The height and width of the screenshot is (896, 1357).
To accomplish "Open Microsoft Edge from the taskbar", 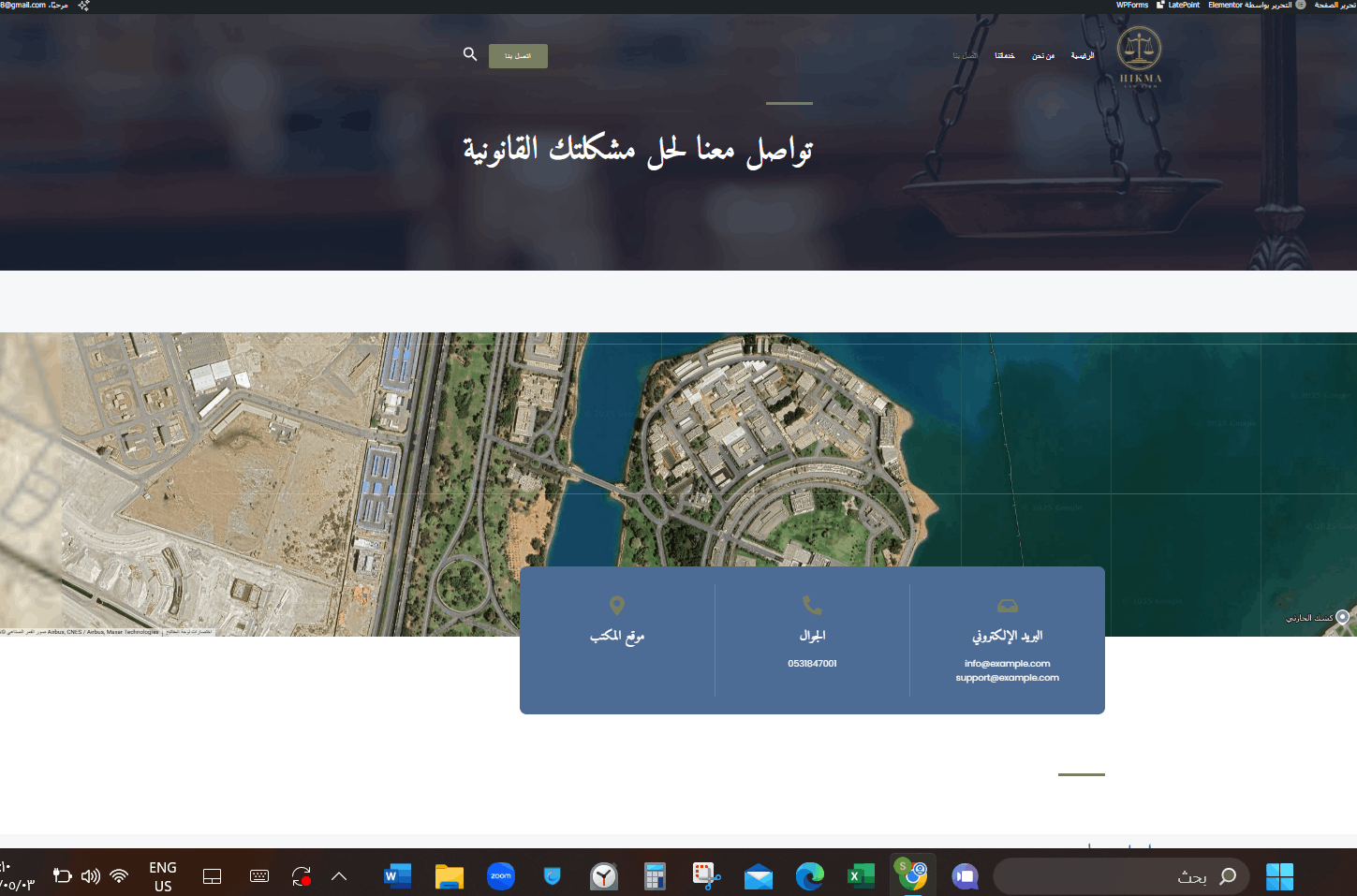I will (809, 876).
